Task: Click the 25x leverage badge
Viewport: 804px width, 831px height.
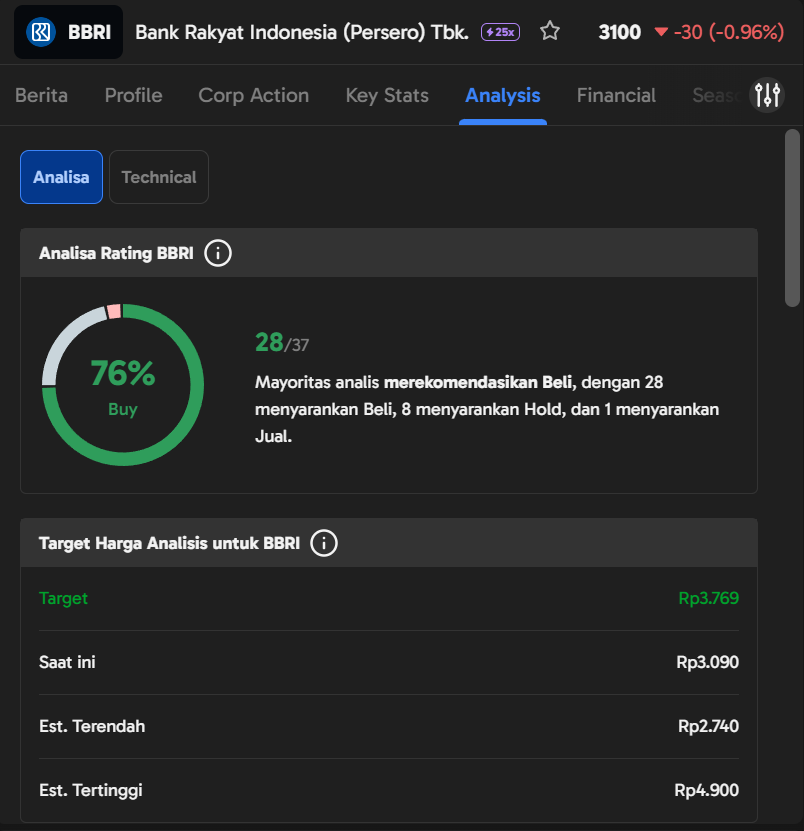Action: pyautogui.click(x=500, y=32)
